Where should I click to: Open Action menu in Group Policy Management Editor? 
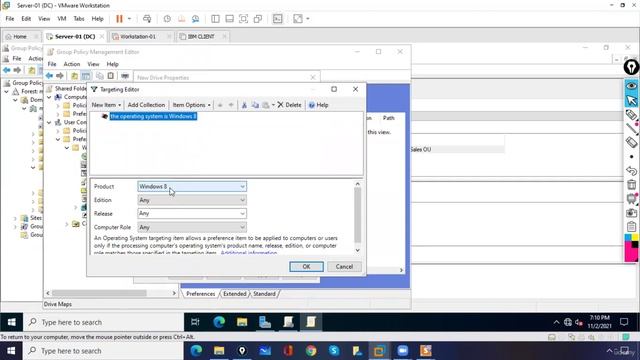pos(71,64)
